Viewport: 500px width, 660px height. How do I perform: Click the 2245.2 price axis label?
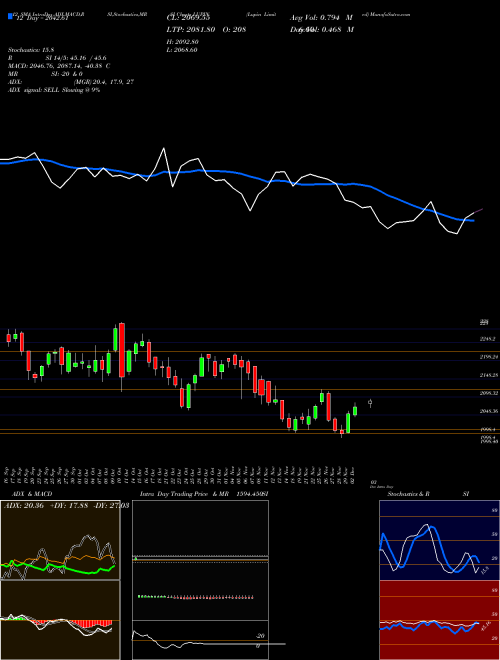point(489,339)
